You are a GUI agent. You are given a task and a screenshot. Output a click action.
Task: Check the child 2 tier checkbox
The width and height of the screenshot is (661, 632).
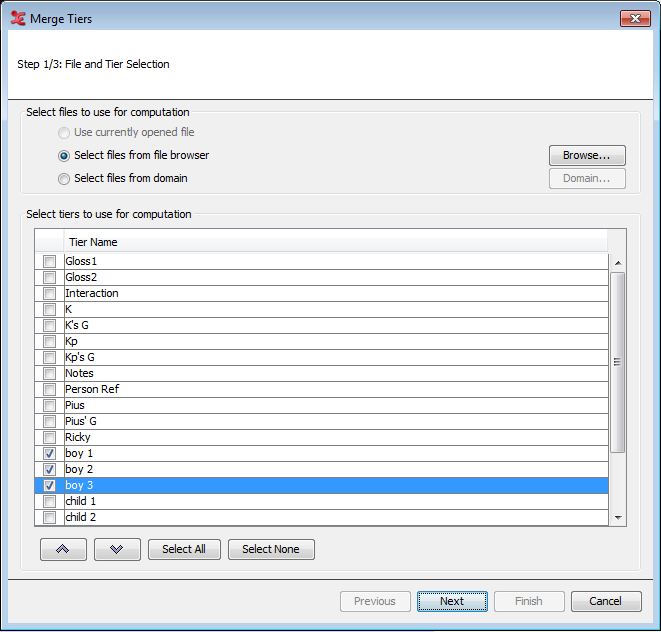49,518
